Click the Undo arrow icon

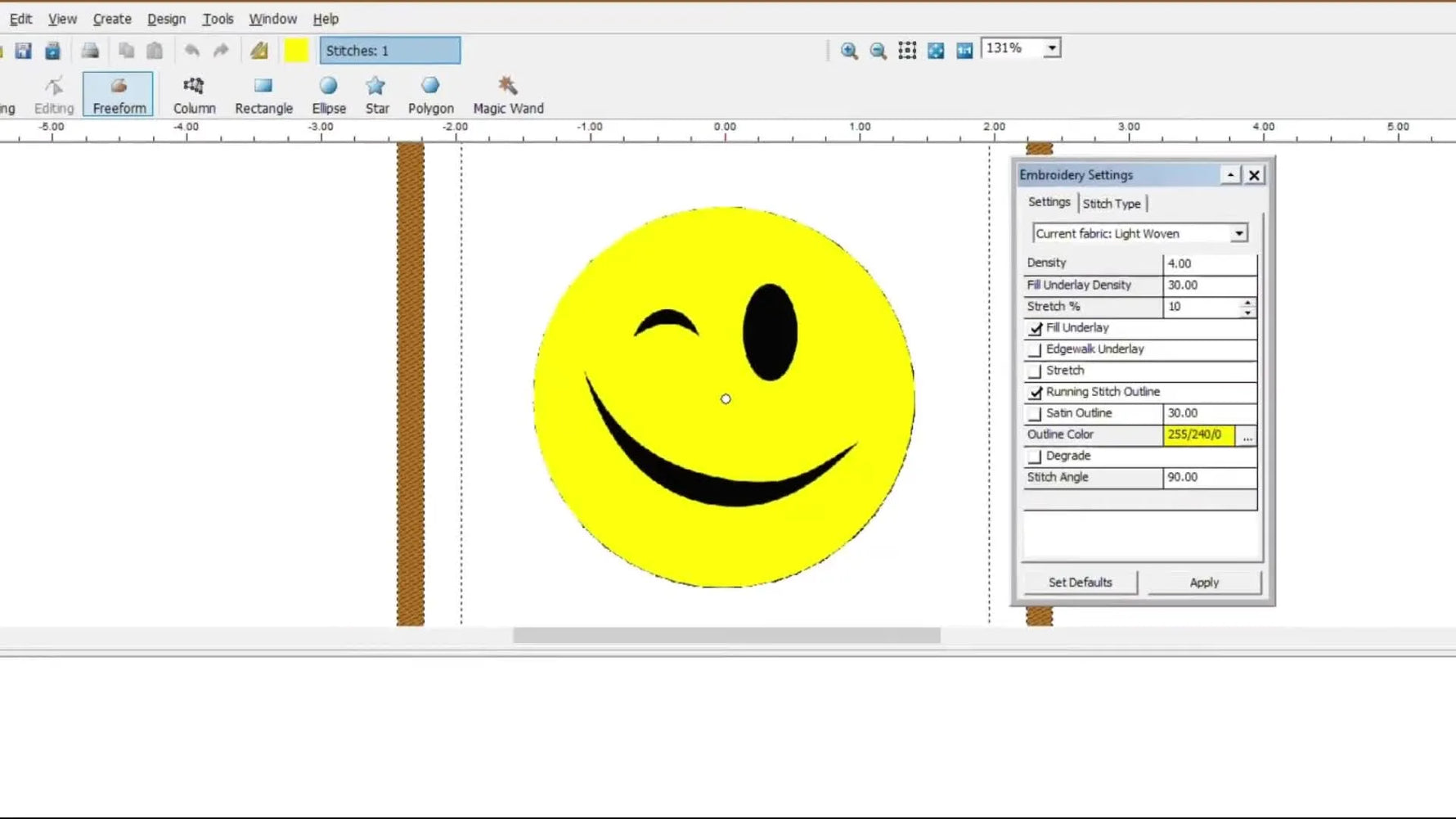[191, 51]
